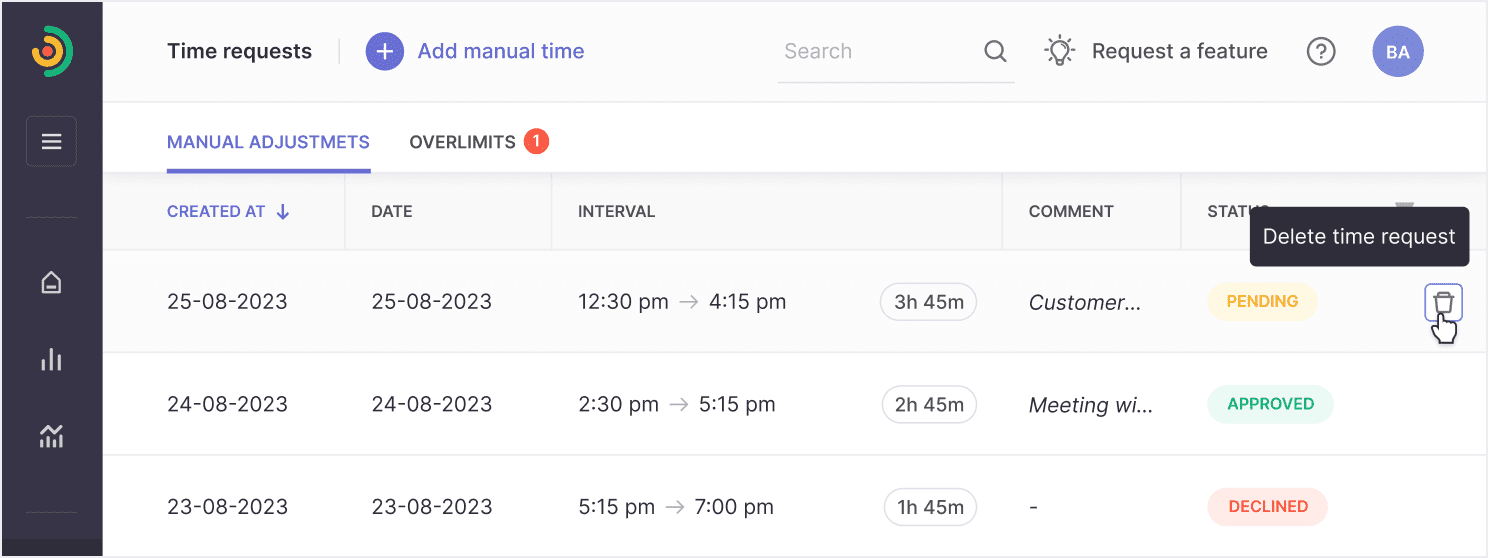Image resolution: width=1488 pixels, height=558 pixels.
Task: Click the Date column header
Action: click(392, 211)
